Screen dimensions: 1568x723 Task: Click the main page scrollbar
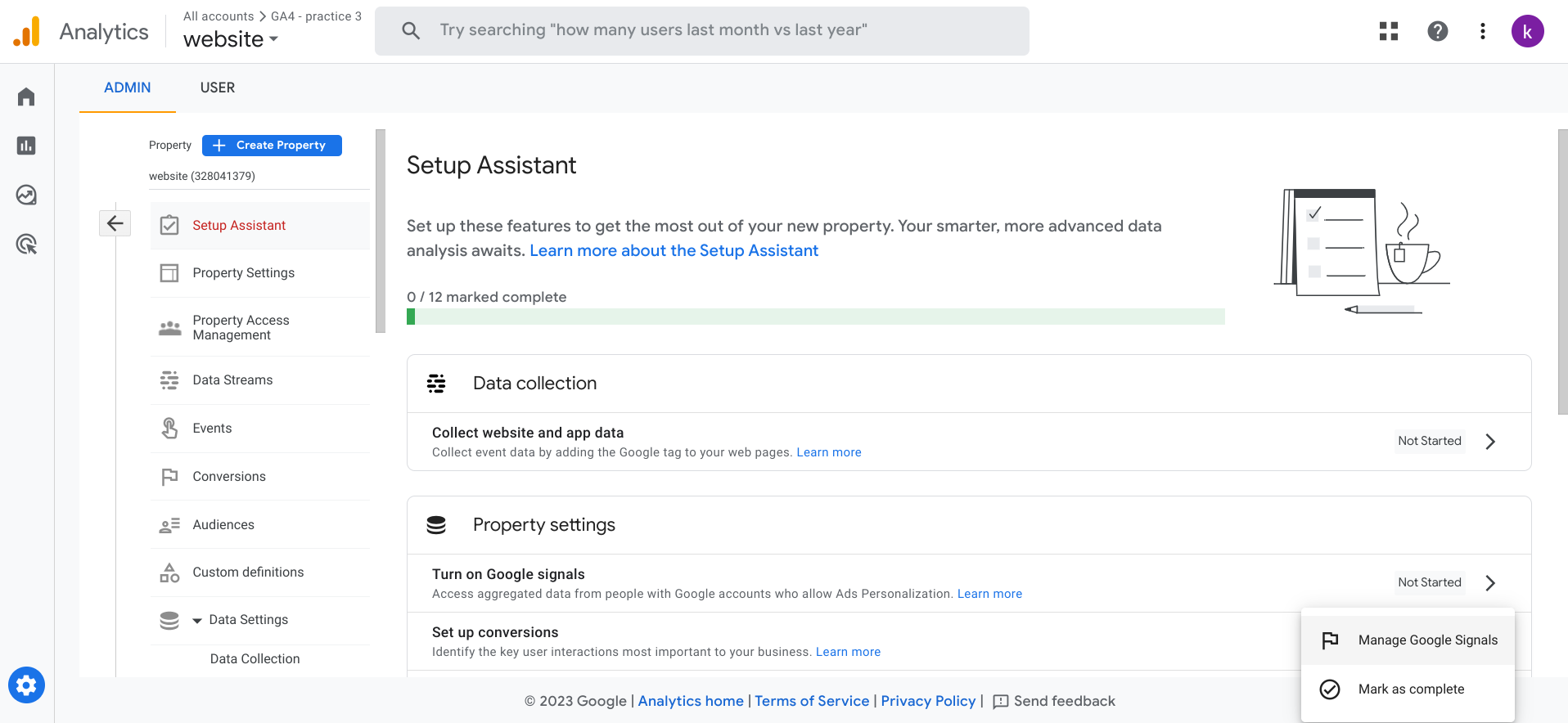pos(1563,272)
